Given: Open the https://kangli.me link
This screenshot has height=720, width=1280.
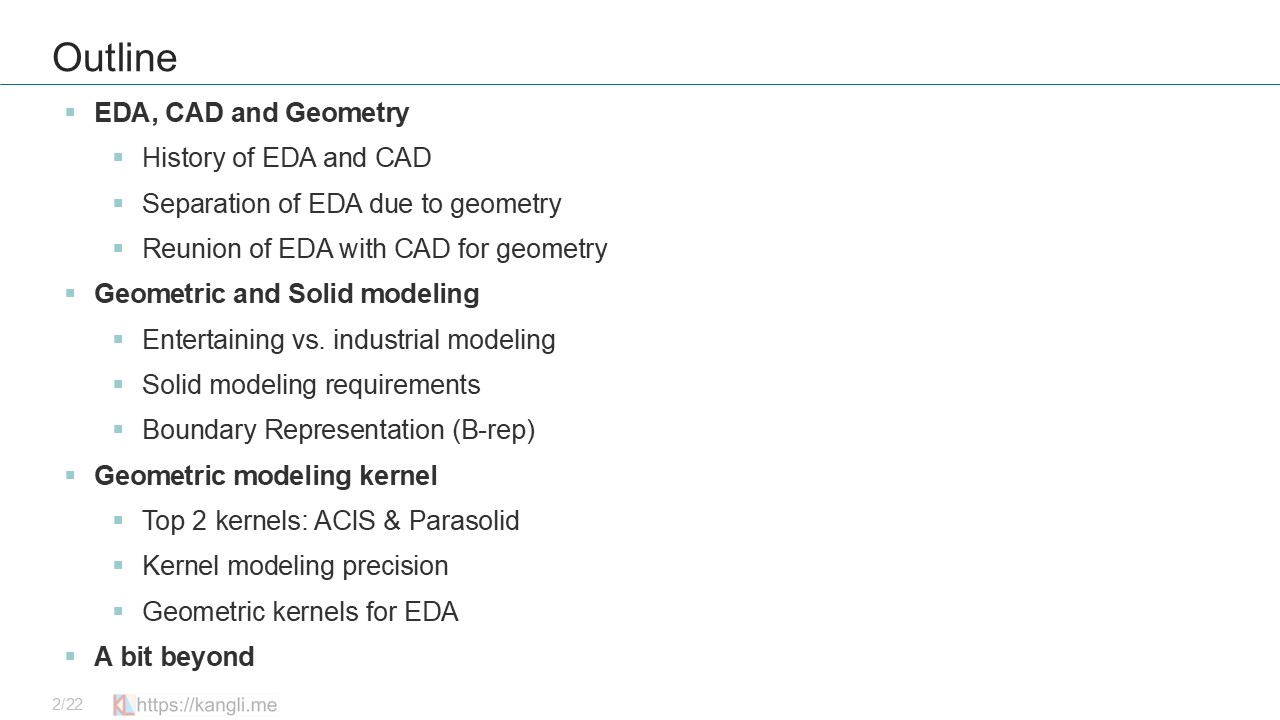Looking at the screenshot, I should click(207, 705).
